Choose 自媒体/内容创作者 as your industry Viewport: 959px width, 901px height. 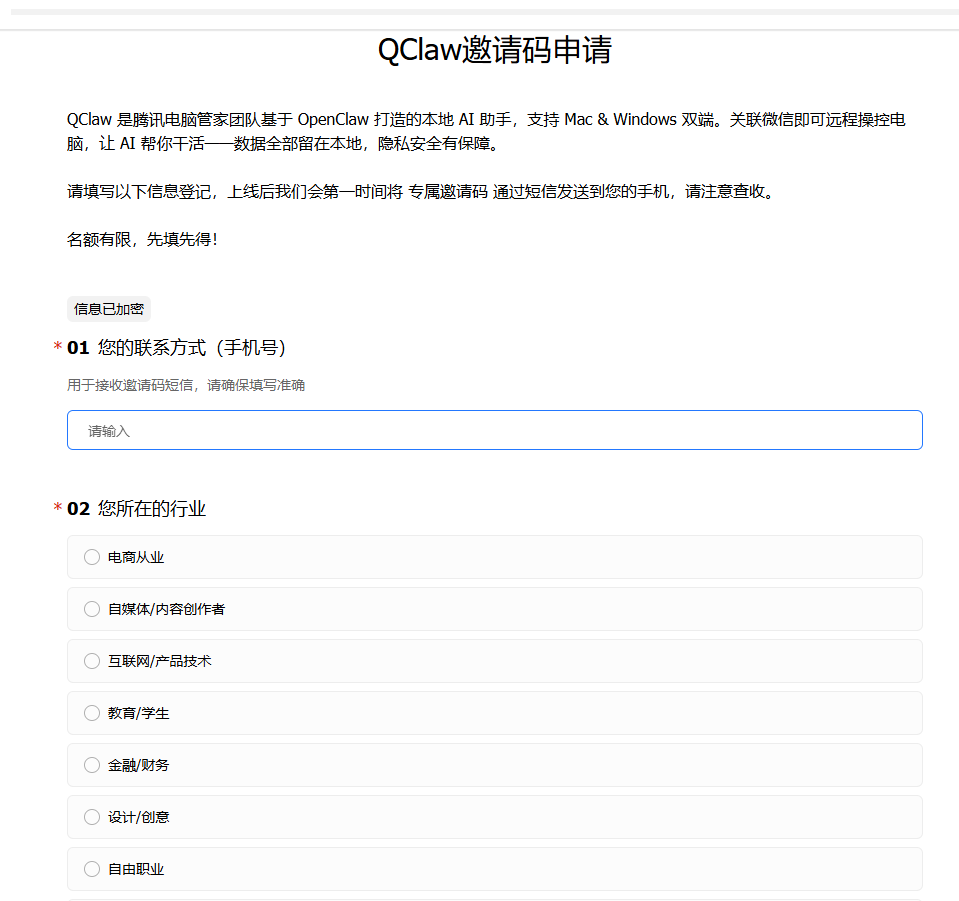pyautogui.click(x=91, y=609)
